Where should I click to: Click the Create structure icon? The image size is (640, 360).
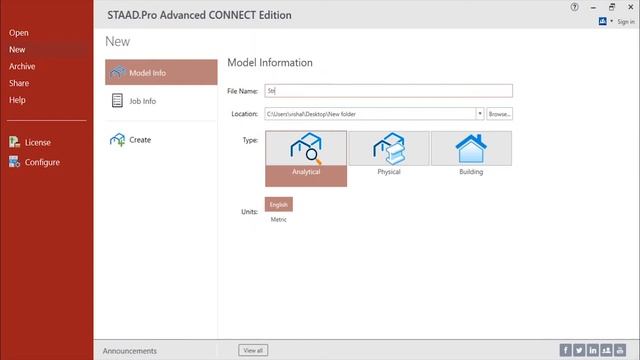click(118, 140)
